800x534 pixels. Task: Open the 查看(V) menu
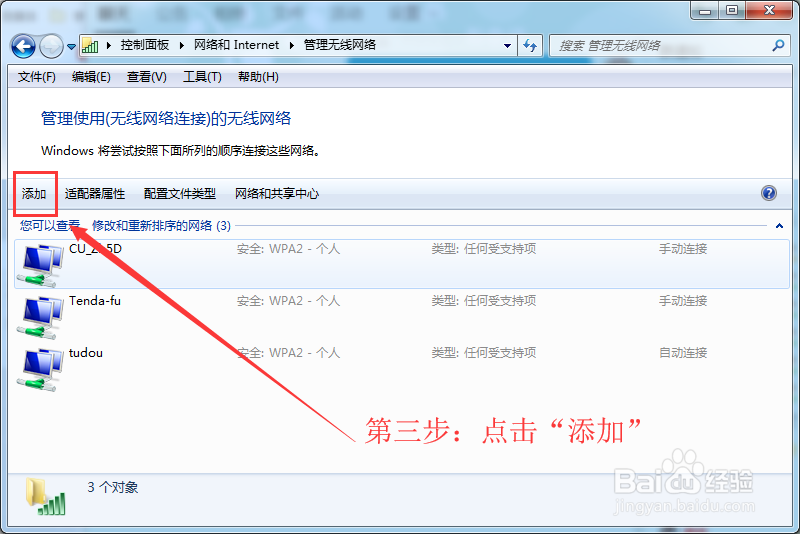[146, 77]
